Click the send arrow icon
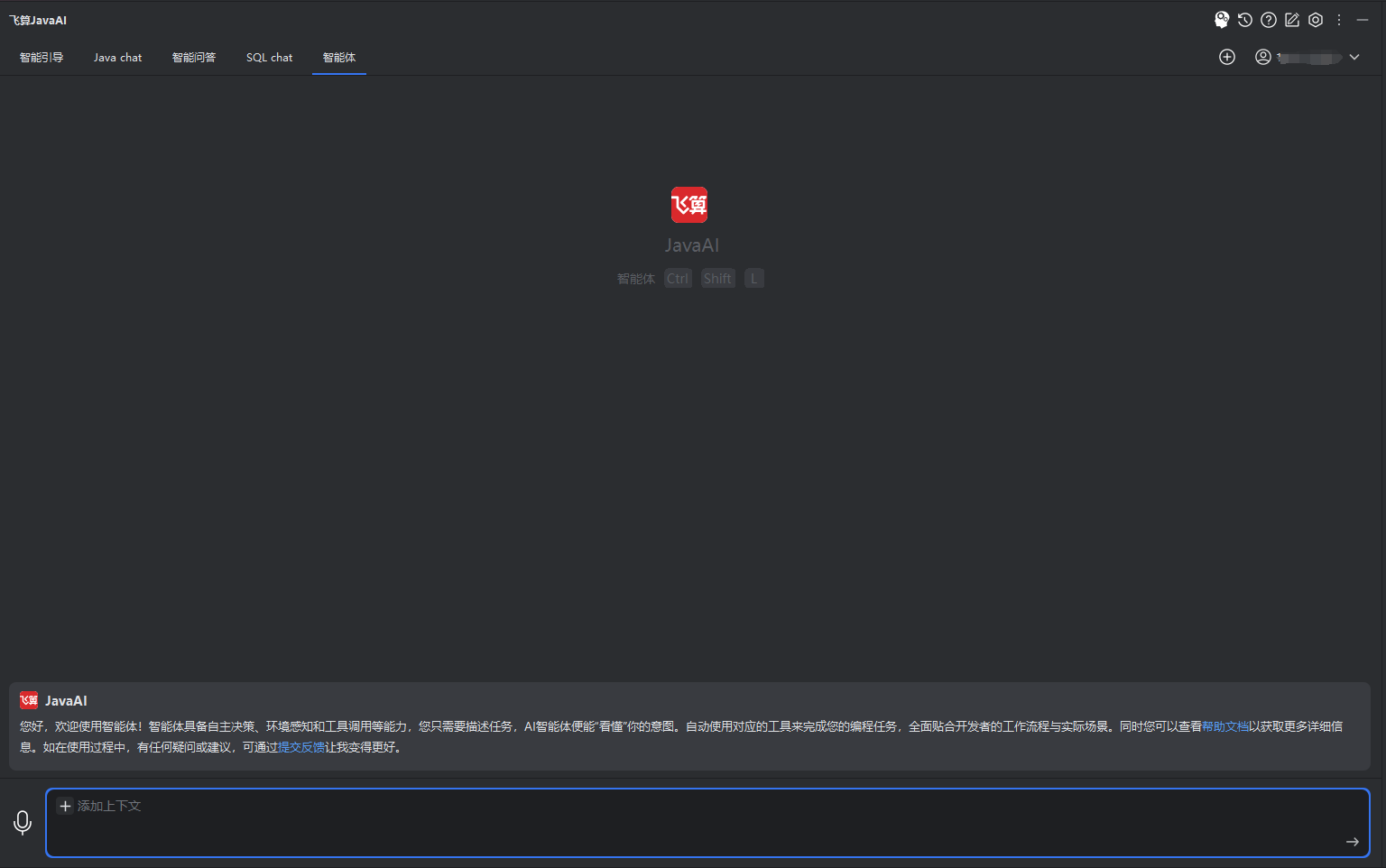This screenshot has height=868, width=1386. pyautogui.click(x=1353, y=842)
